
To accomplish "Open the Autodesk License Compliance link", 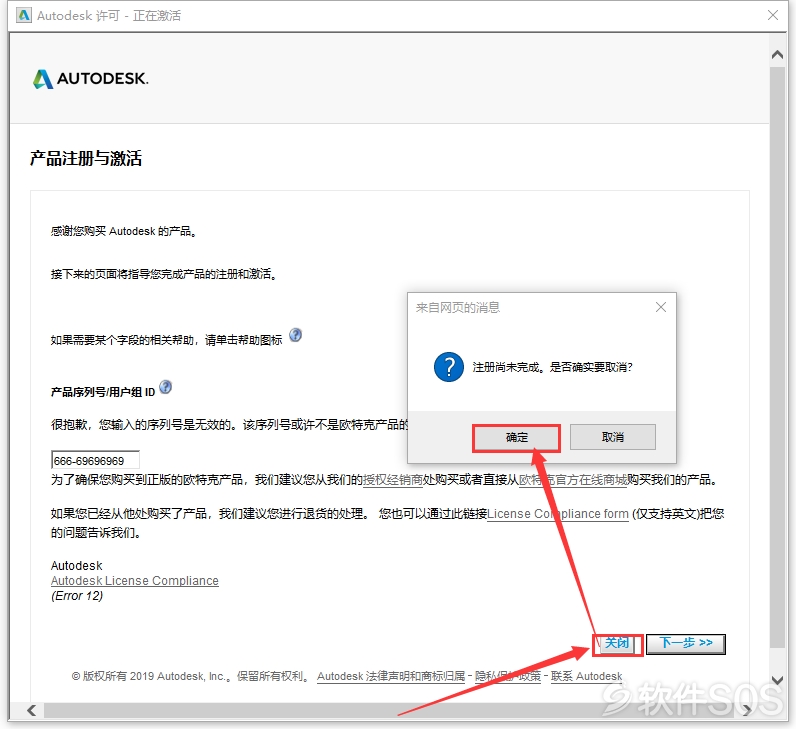I will 135,581.
